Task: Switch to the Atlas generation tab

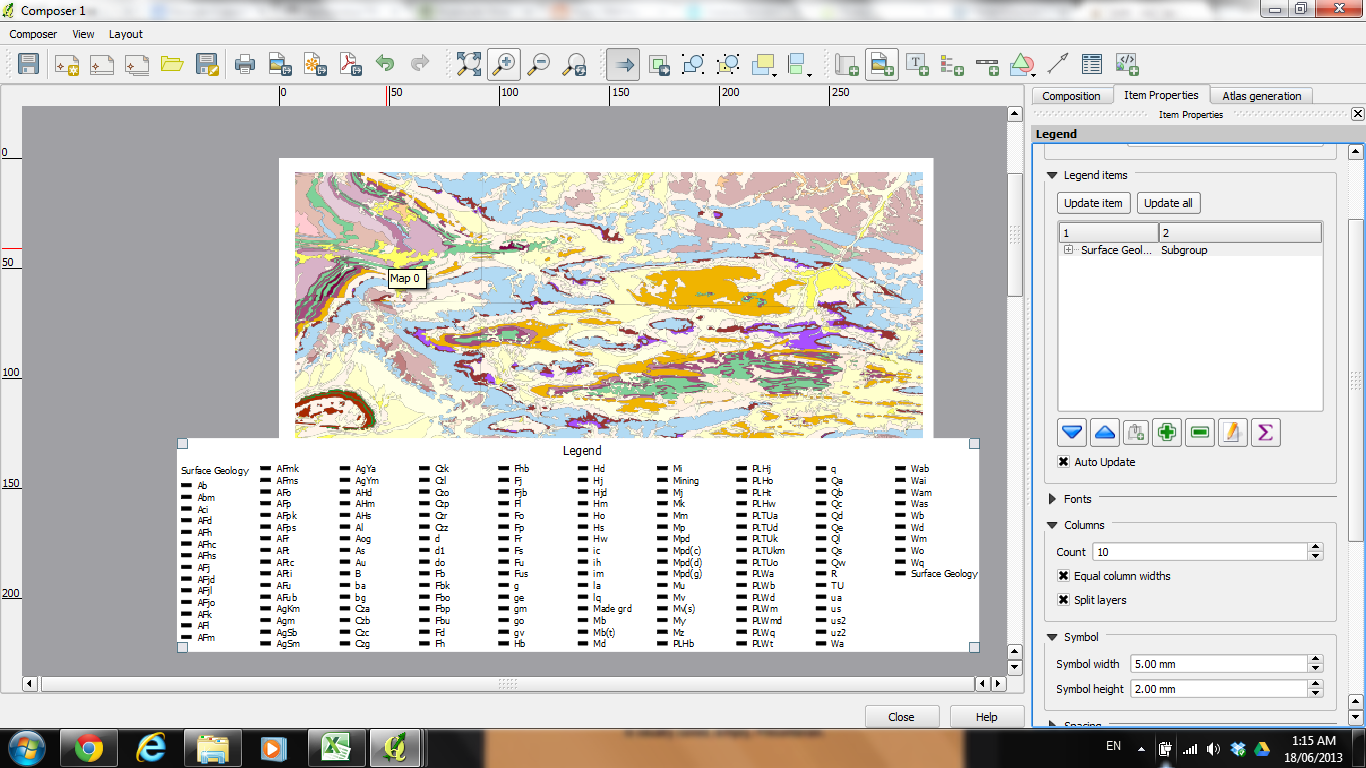Action: click(1262, 96)
